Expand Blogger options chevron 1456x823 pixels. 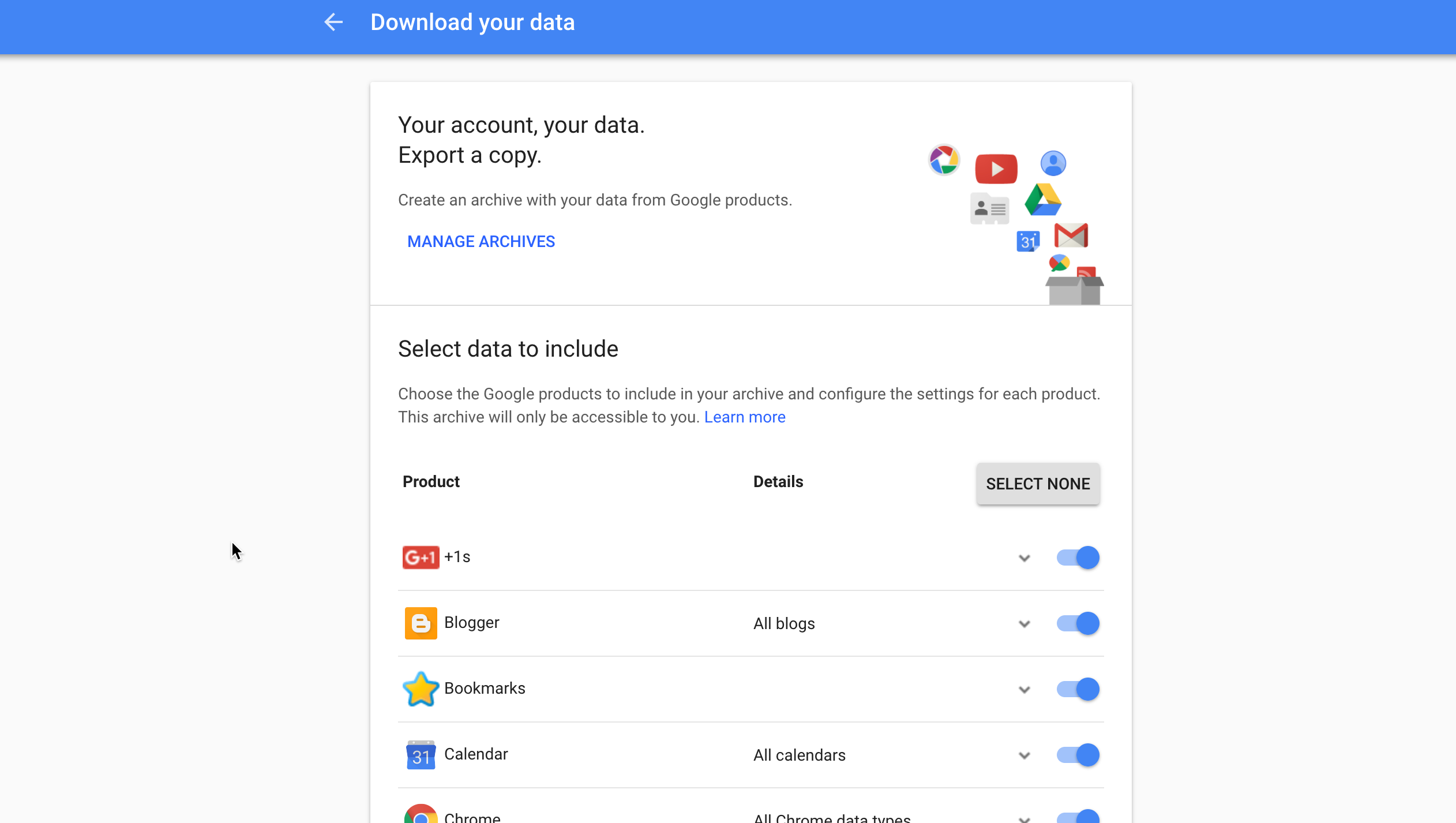click(1024, 624)
